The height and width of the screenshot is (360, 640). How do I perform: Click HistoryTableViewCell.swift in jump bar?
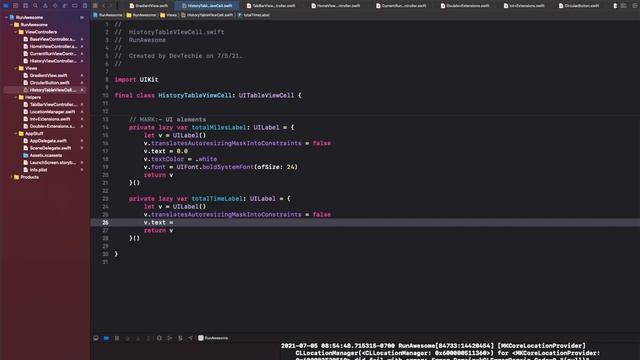(207, 15)
